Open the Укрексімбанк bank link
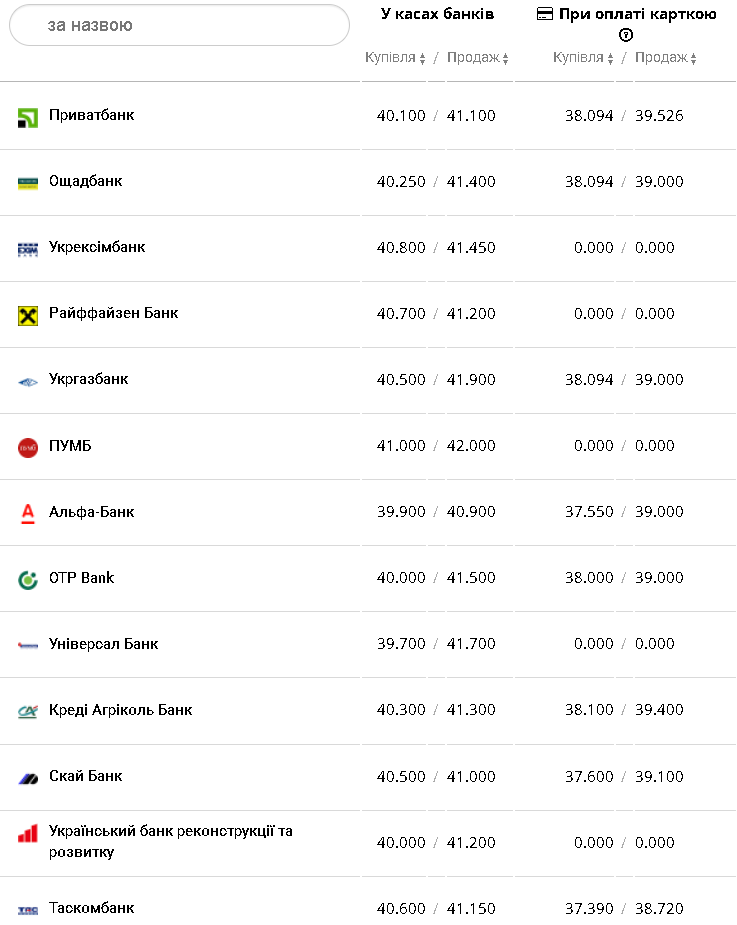The width and height of the screenshot is (737, 925). tap(97, 247)
